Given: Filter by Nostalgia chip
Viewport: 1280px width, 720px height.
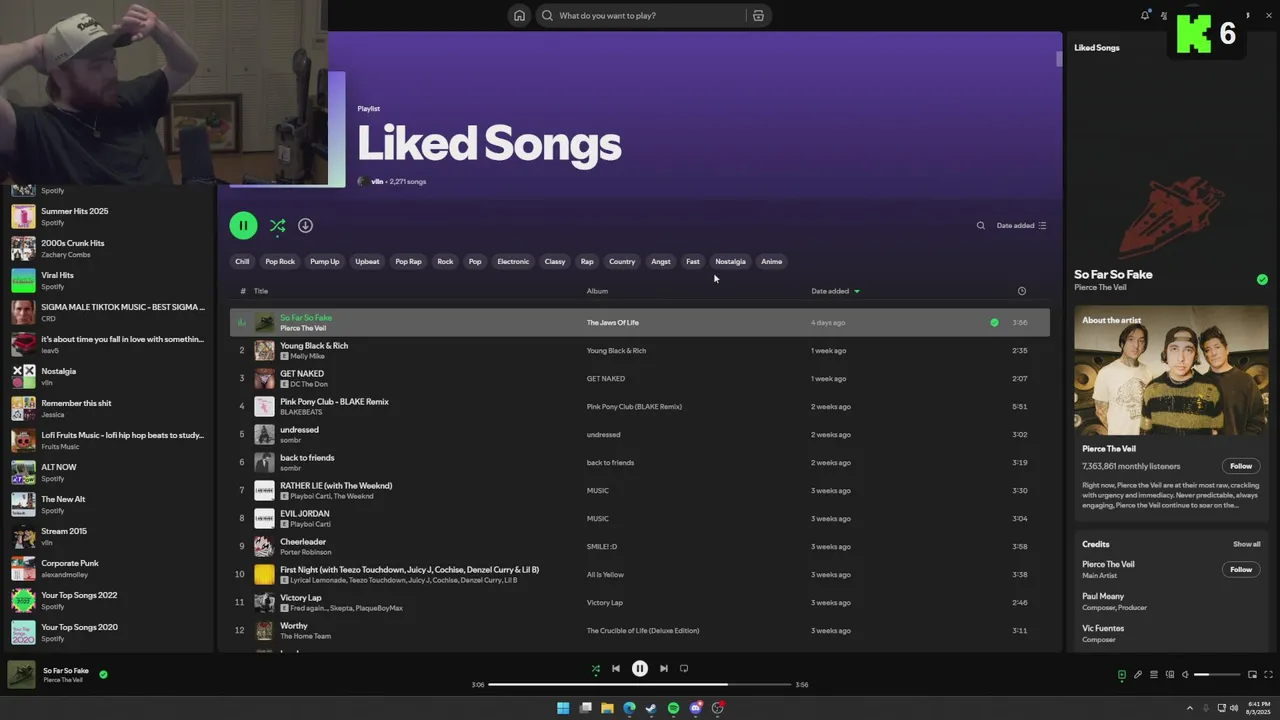Looking at the screenshot, I should point(730,262).
